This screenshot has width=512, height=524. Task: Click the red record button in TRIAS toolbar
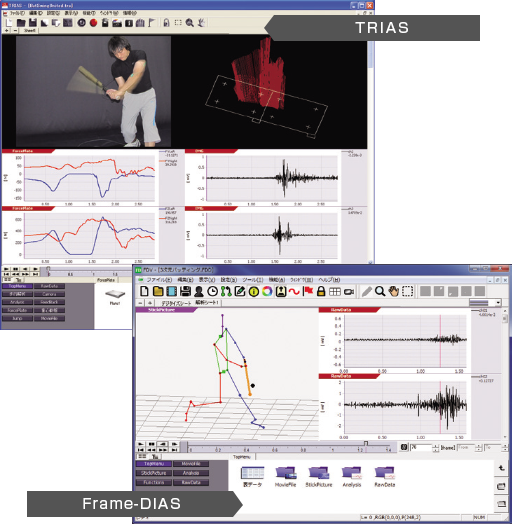tap(93, 23)
